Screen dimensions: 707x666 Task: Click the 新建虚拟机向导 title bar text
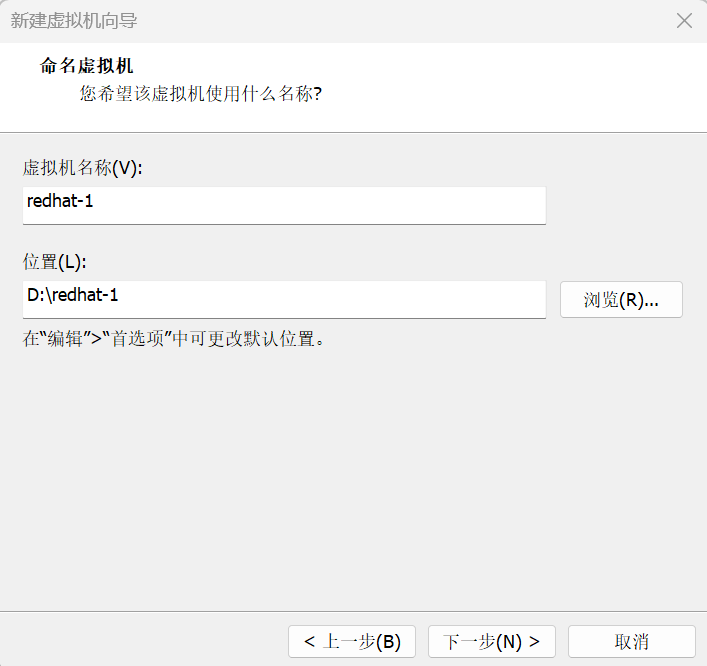(x=74, y=21)
